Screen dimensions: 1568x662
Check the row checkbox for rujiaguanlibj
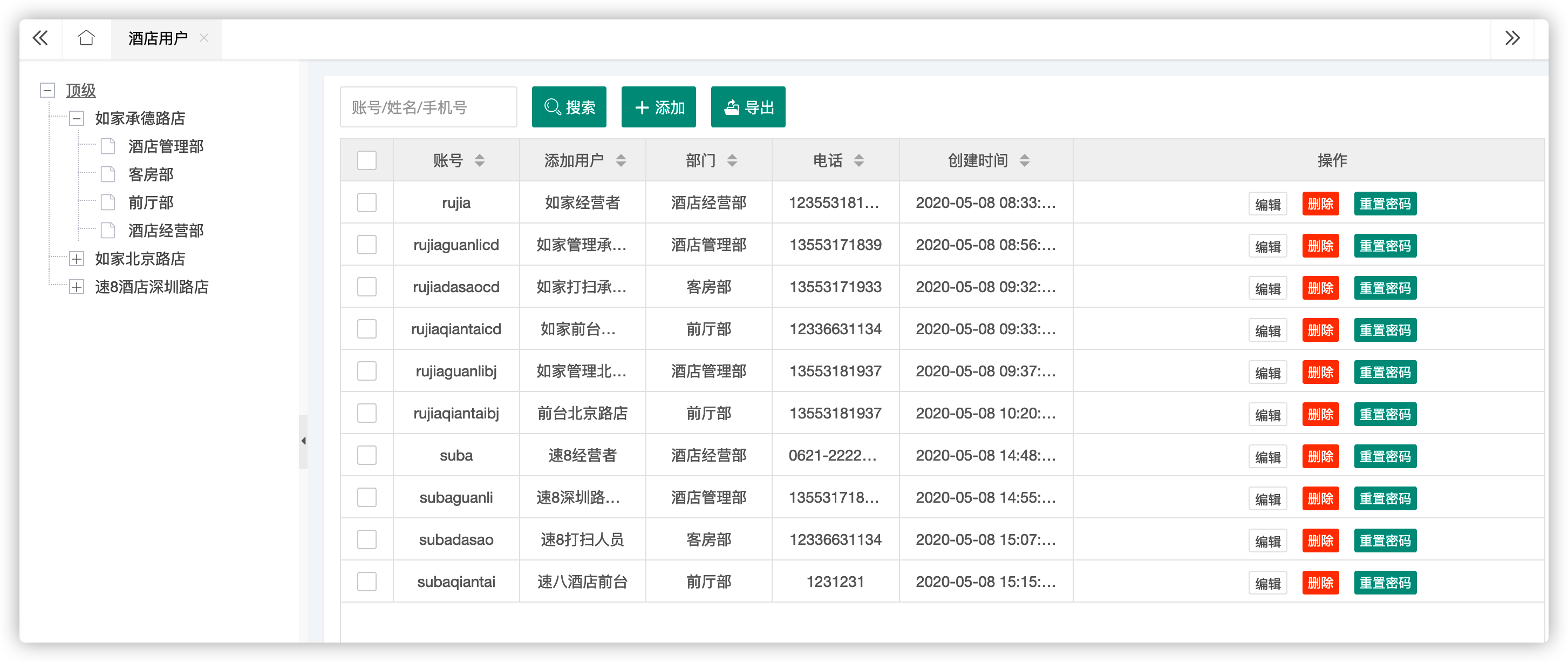click(367, 371)
